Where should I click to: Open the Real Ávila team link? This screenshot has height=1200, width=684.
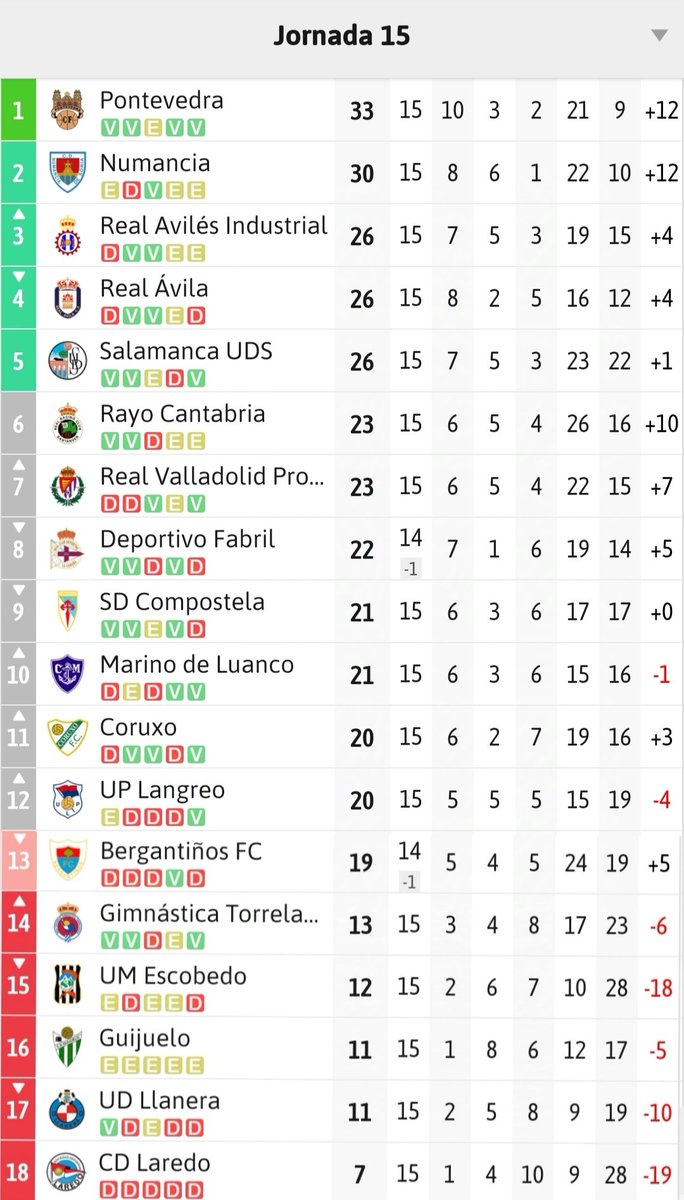pyautogui.click(x=154, y=289)
